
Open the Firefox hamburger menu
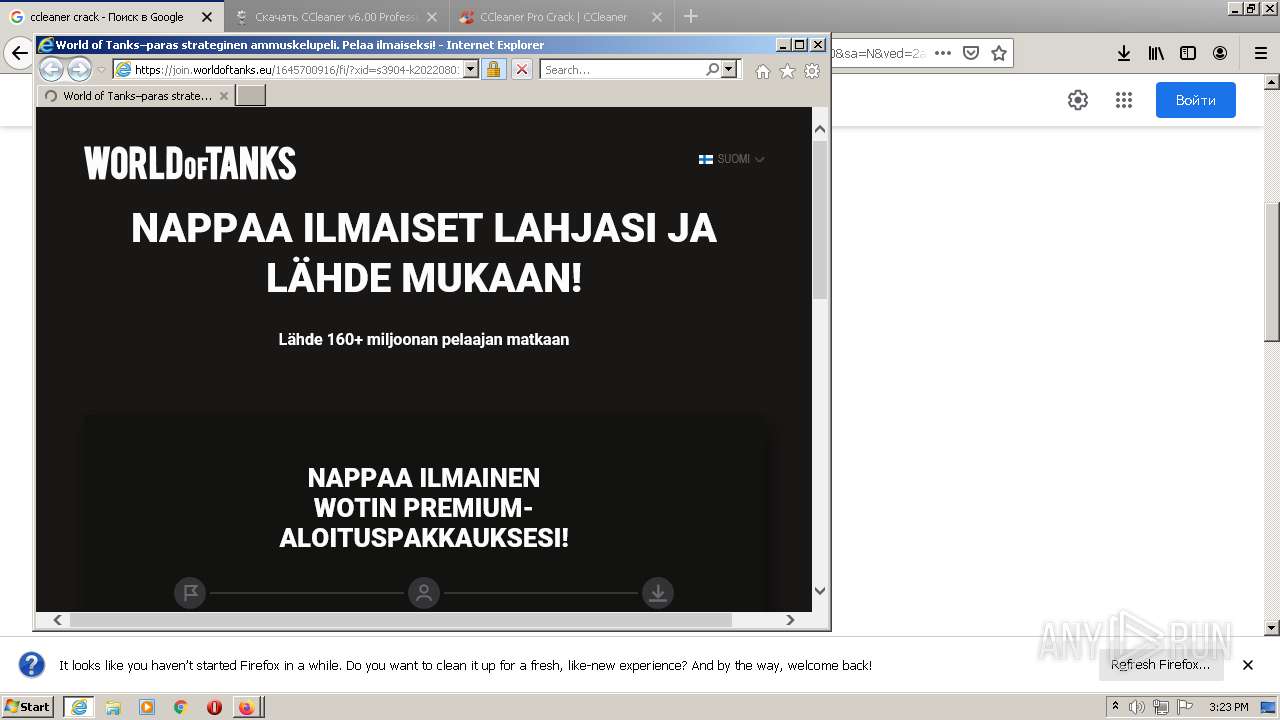click(1261, 53)
